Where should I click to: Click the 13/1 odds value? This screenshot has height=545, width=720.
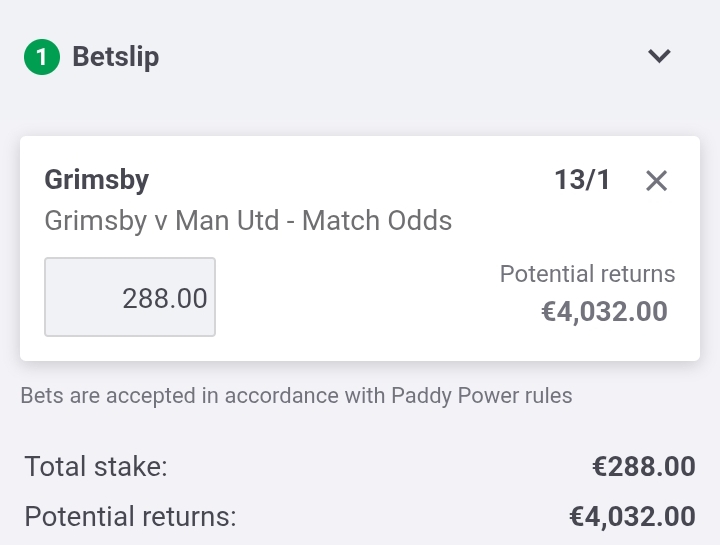(582, 180)
